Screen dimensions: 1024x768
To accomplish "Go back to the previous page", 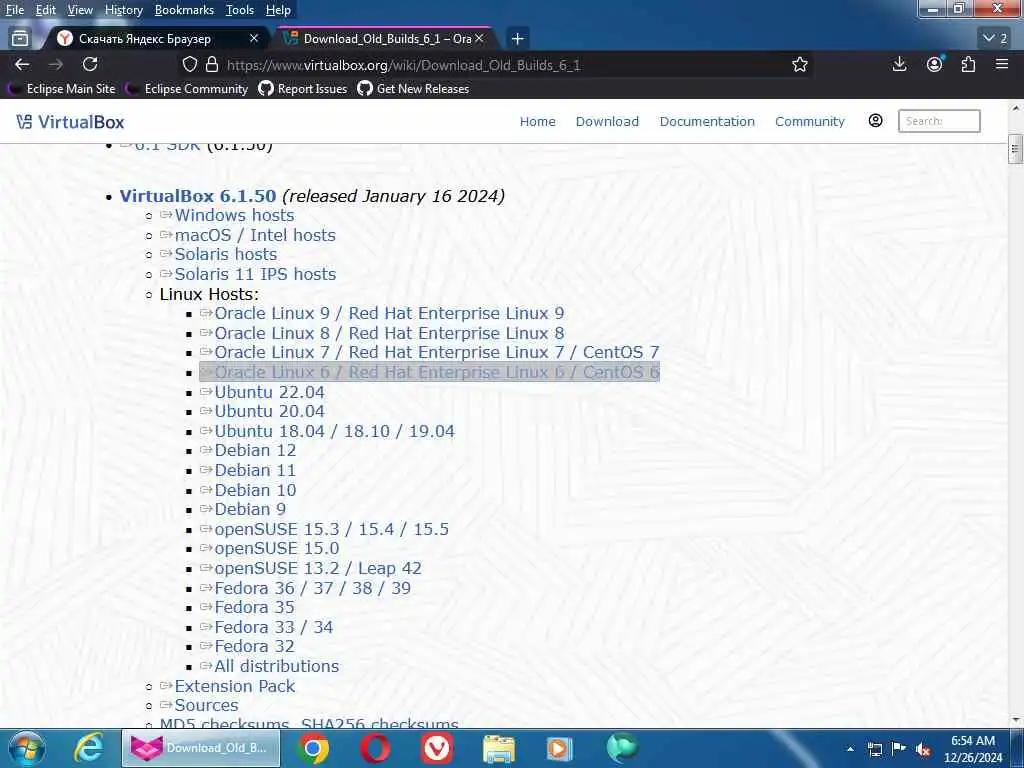I will (x=22, y=64).
